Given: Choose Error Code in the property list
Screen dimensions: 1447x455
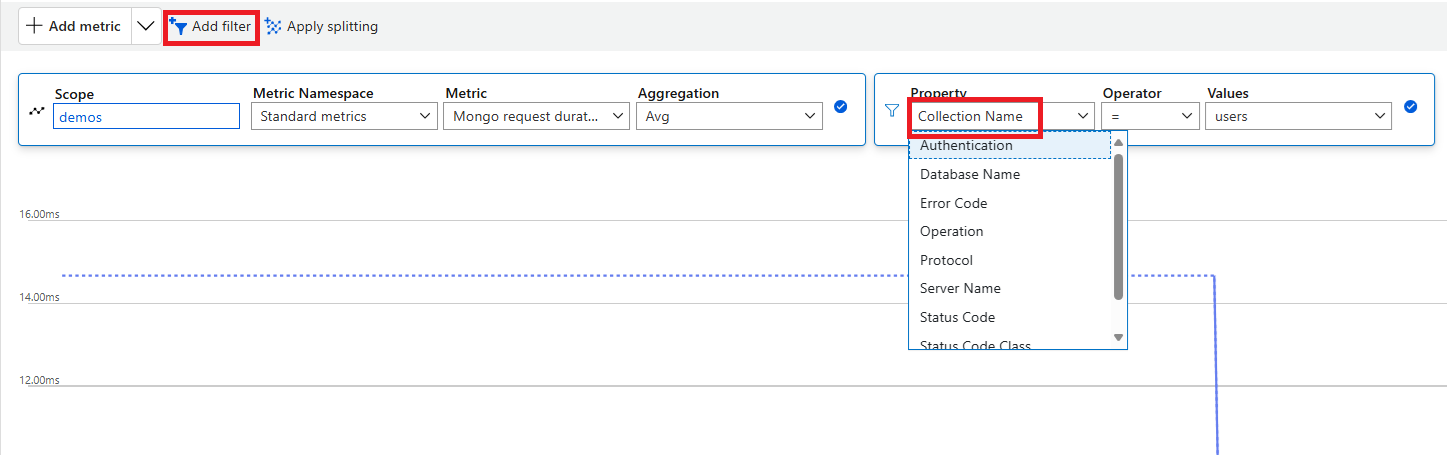Looking at the screenshot, I should point(953,203).
